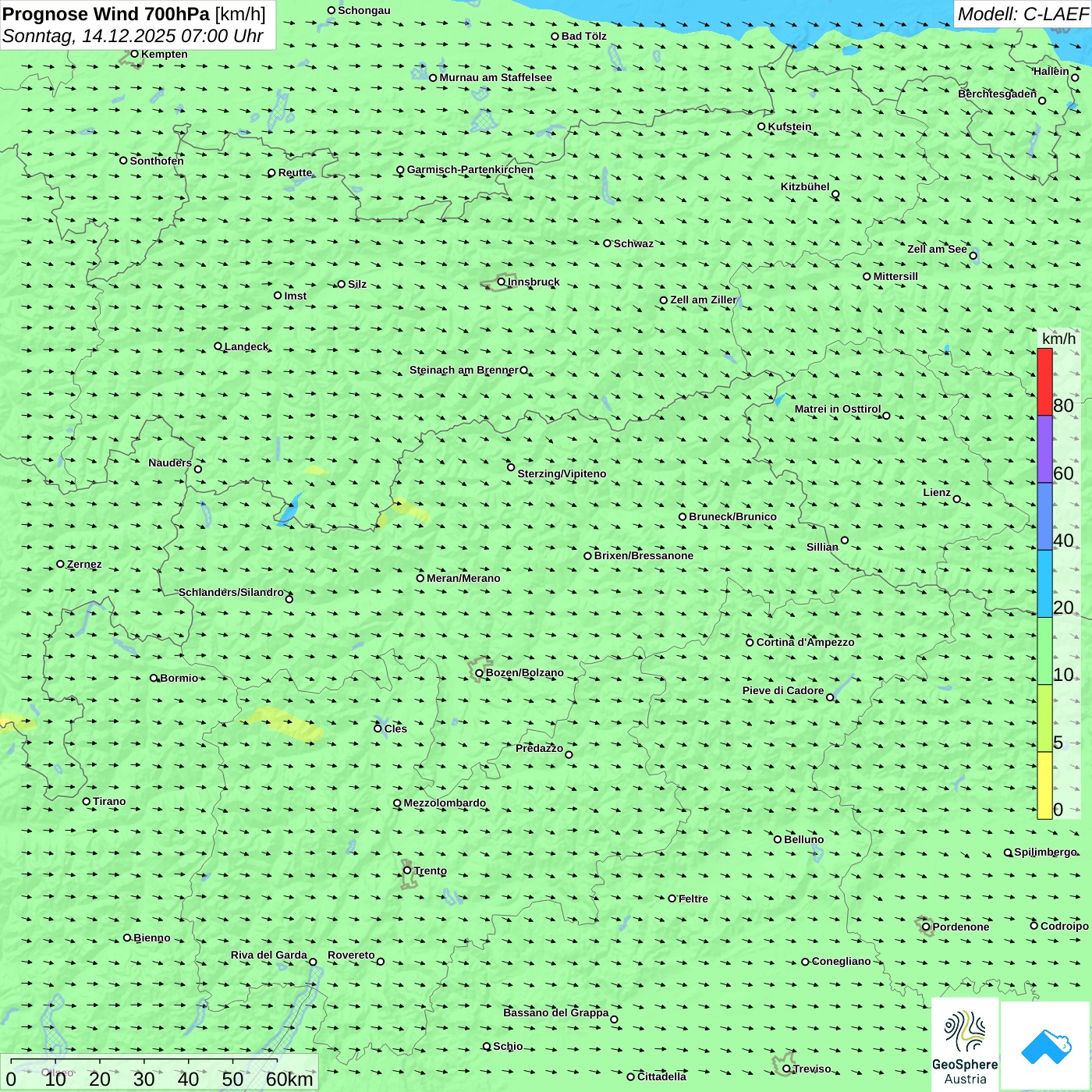Select the Meran/Merano marker circle

click(x=420, y=578)
